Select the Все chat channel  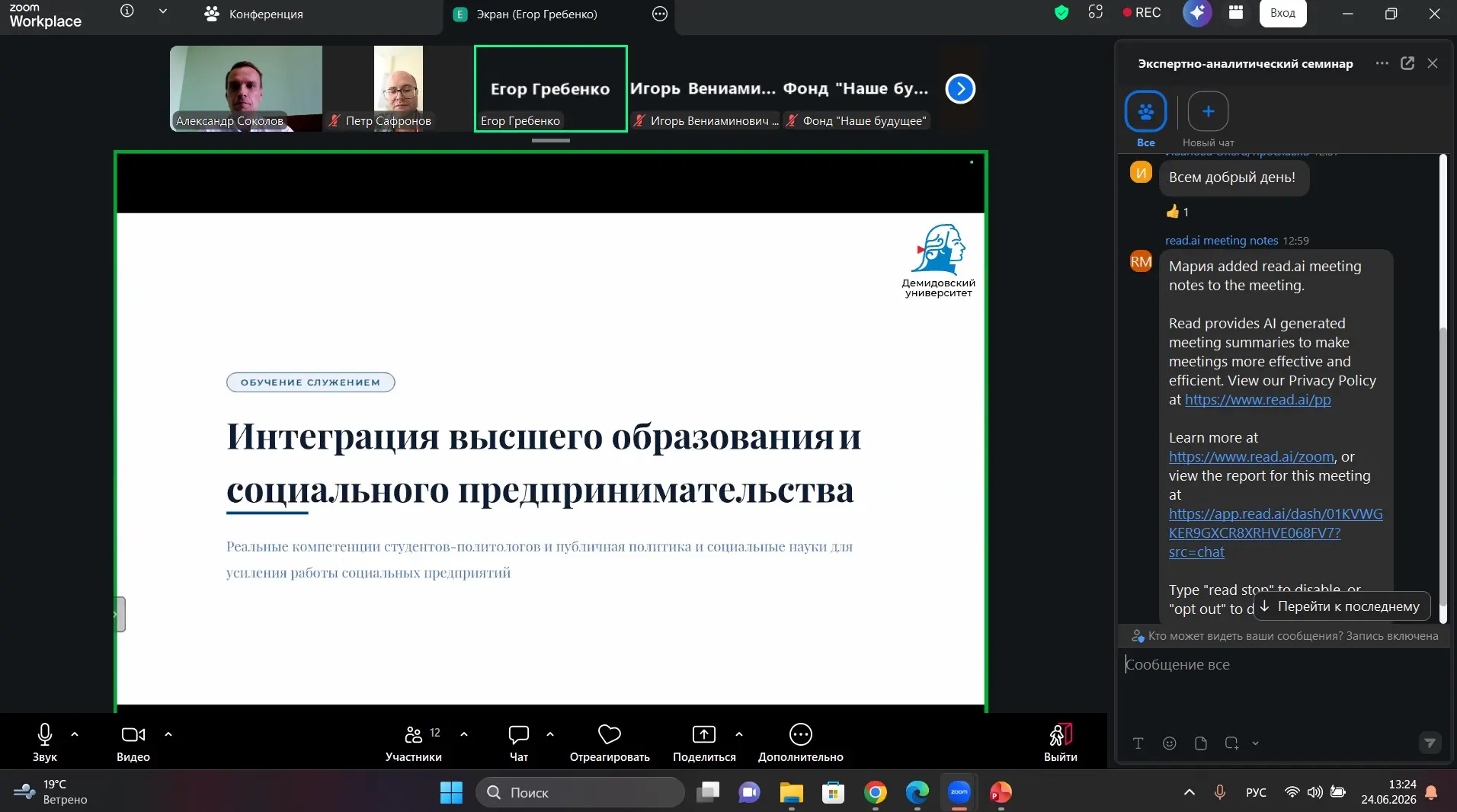coord(1145,119)
